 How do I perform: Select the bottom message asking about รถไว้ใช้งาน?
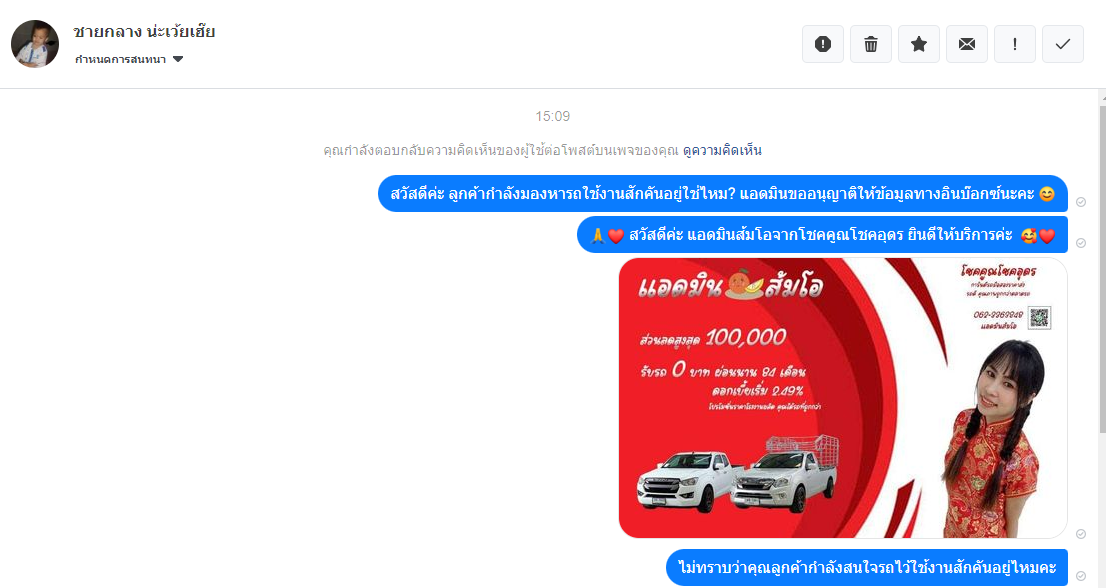click(866, 568)
